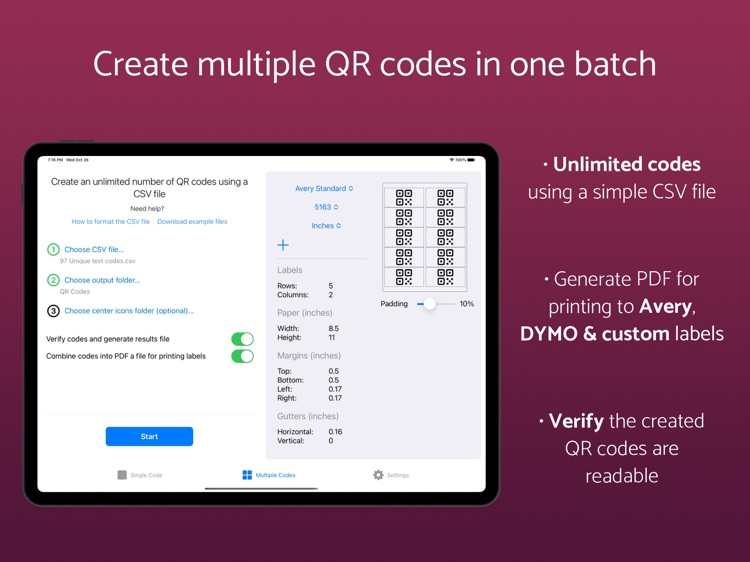Open the 5163 template dropdown

click(326, 207)
